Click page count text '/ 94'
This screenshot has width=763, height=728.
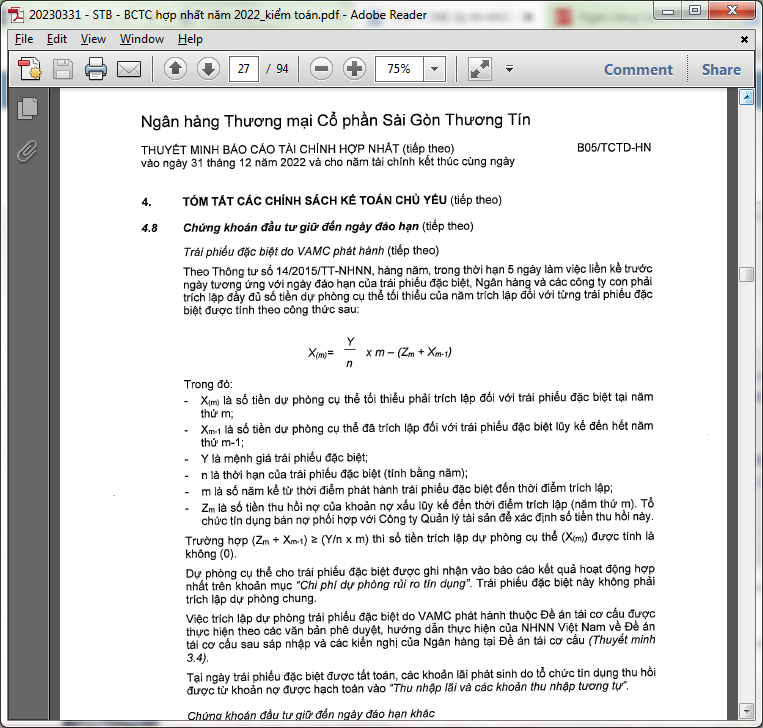coord(277,69)
